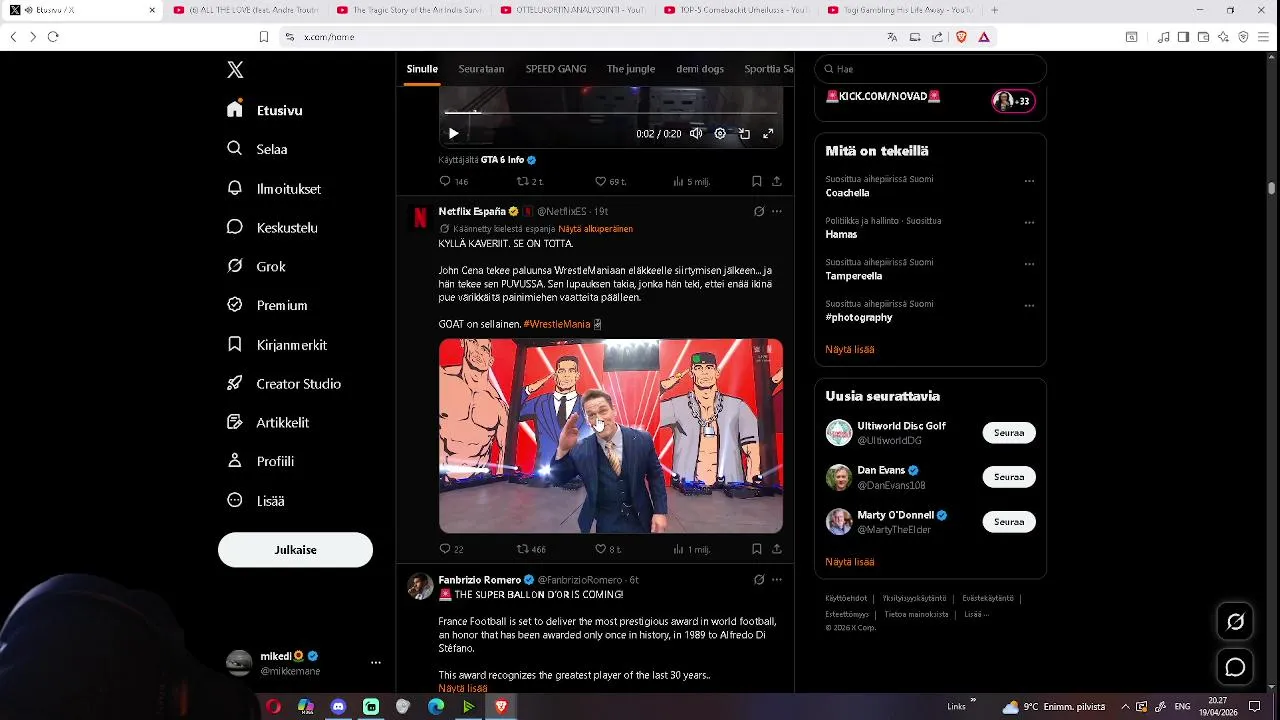
Task: Open the John Cena video thumbnail
Action: point(611,436)
